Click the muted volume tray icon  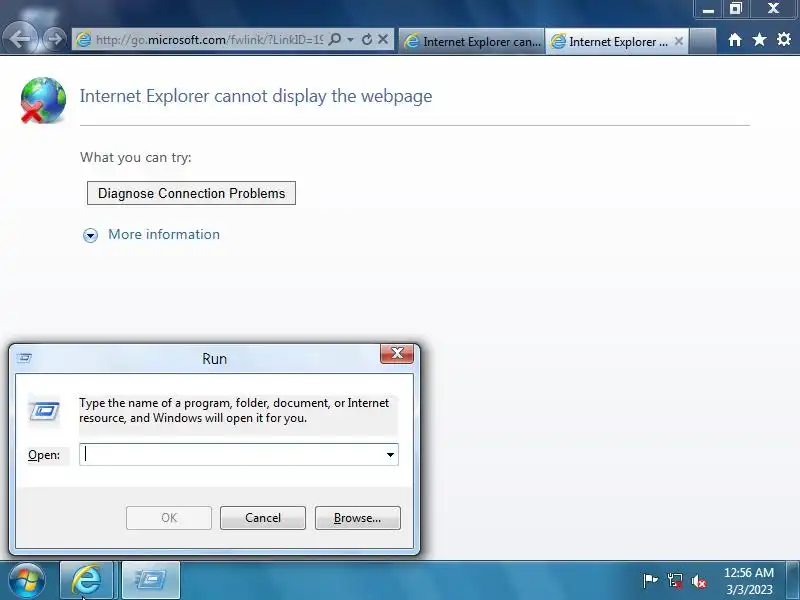699,581
